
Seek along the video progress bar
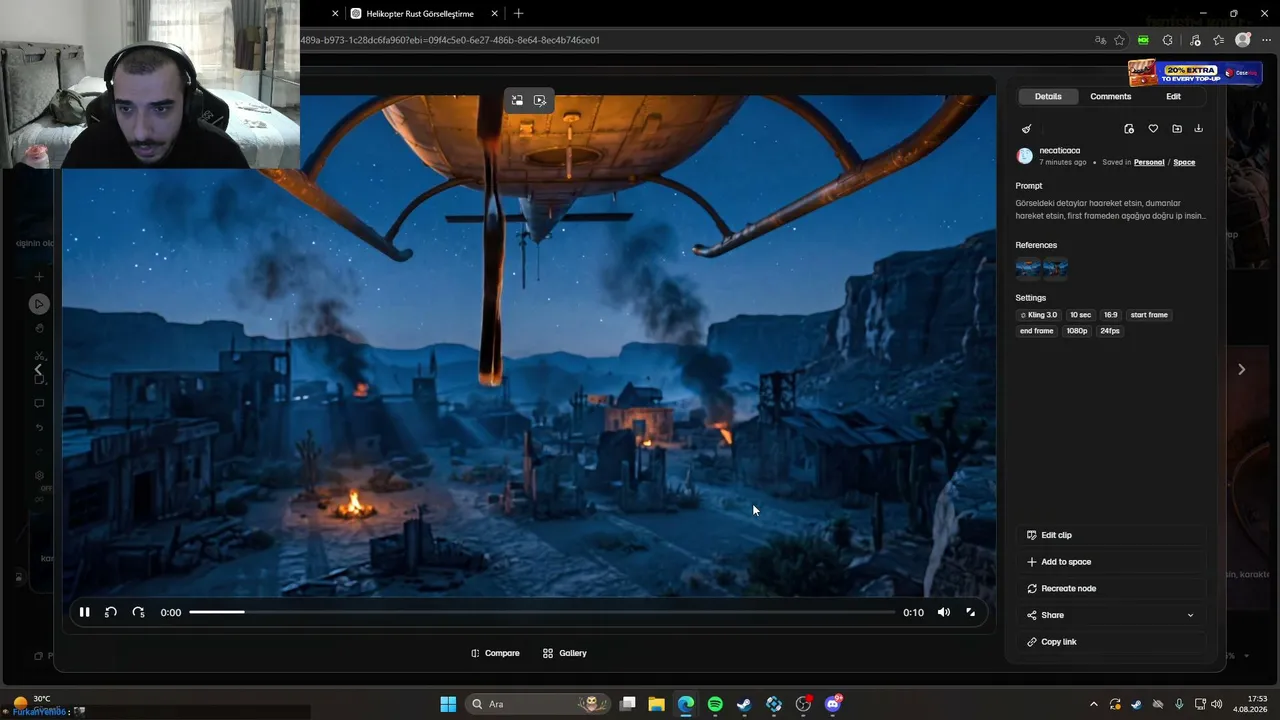pyautogui.click(x=542, y=612)
